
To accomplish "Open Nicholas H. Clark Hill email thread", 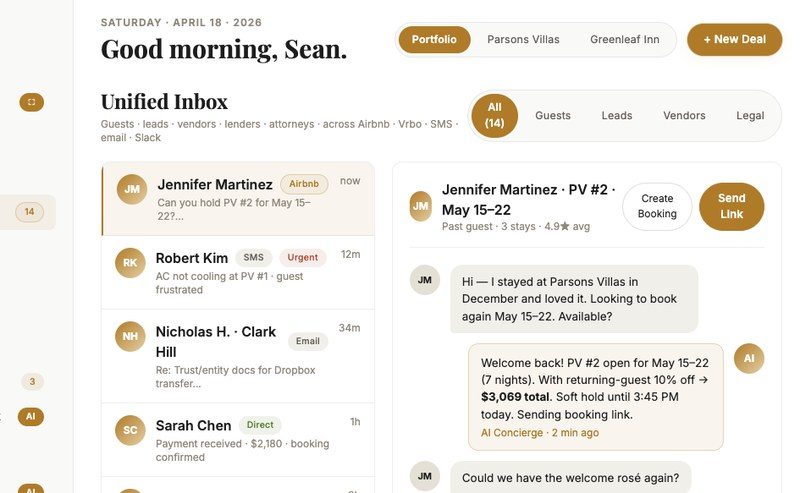I will coord(238,356).
